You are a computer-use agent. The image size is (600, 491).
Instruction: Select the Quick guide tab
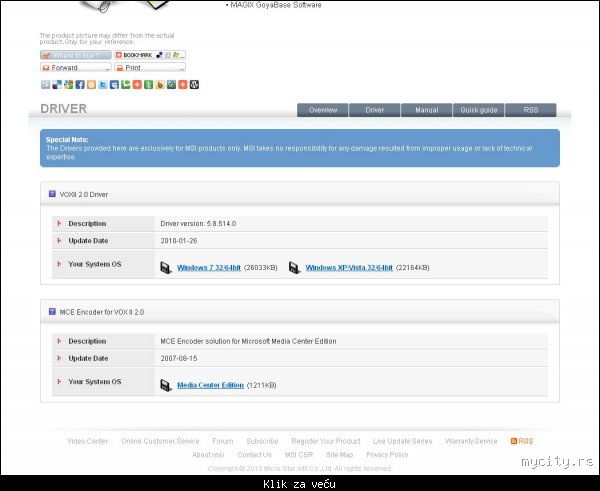click(x=479, y=110)
